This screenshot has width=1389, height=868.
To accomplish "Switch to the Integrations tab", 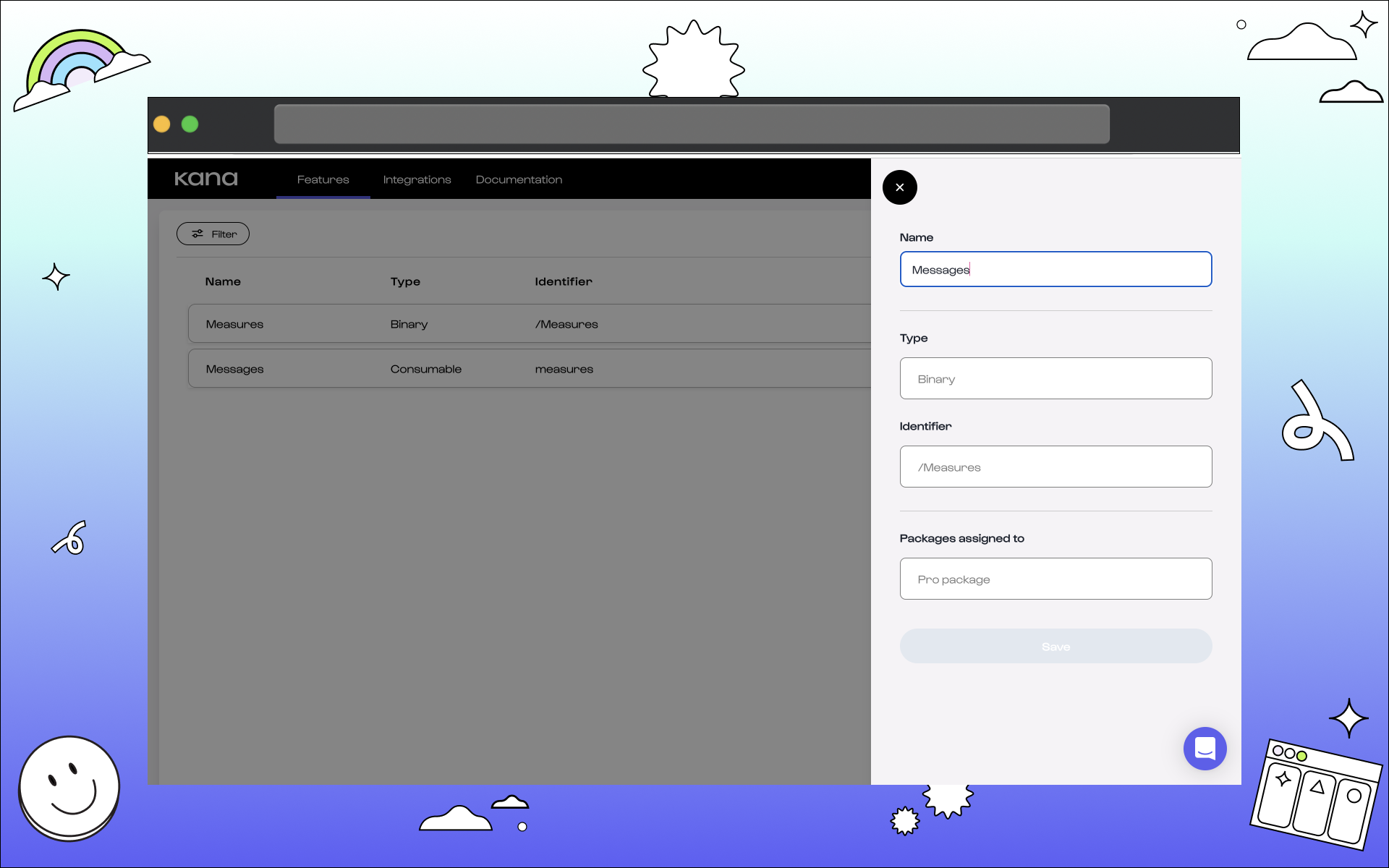I will click(417, 179).
